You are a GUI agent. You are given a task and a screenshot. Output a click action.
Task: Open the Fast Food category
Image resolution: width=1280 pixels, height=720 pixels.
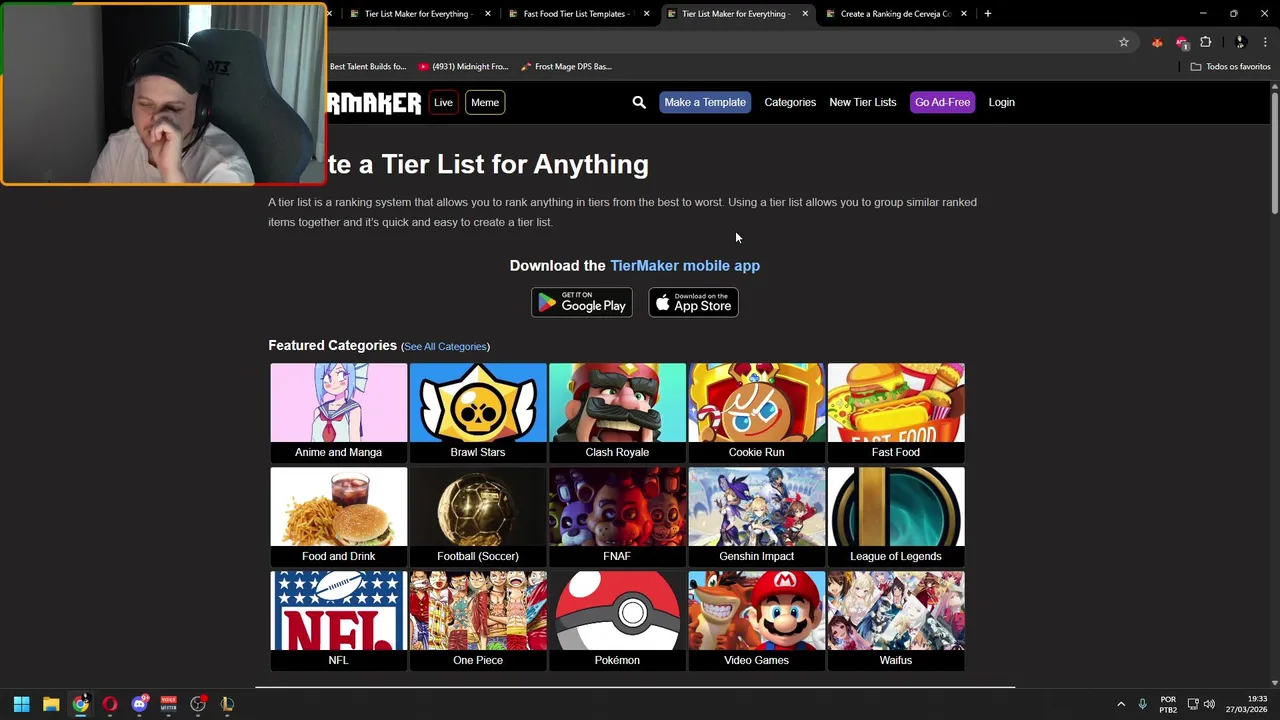coord(896,412)
